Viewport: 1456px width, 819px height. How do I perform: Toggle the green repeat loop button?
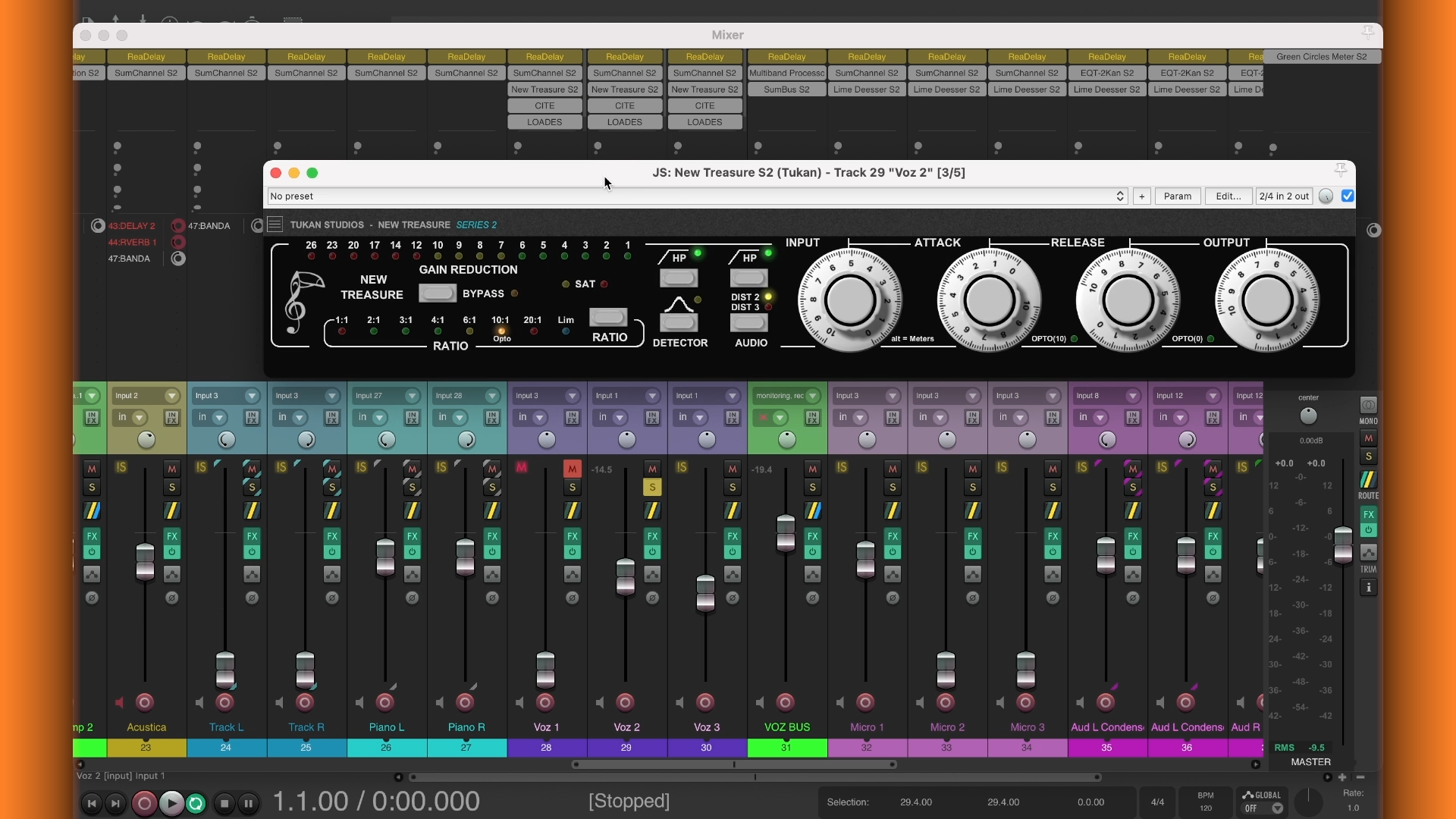[196, 803]
